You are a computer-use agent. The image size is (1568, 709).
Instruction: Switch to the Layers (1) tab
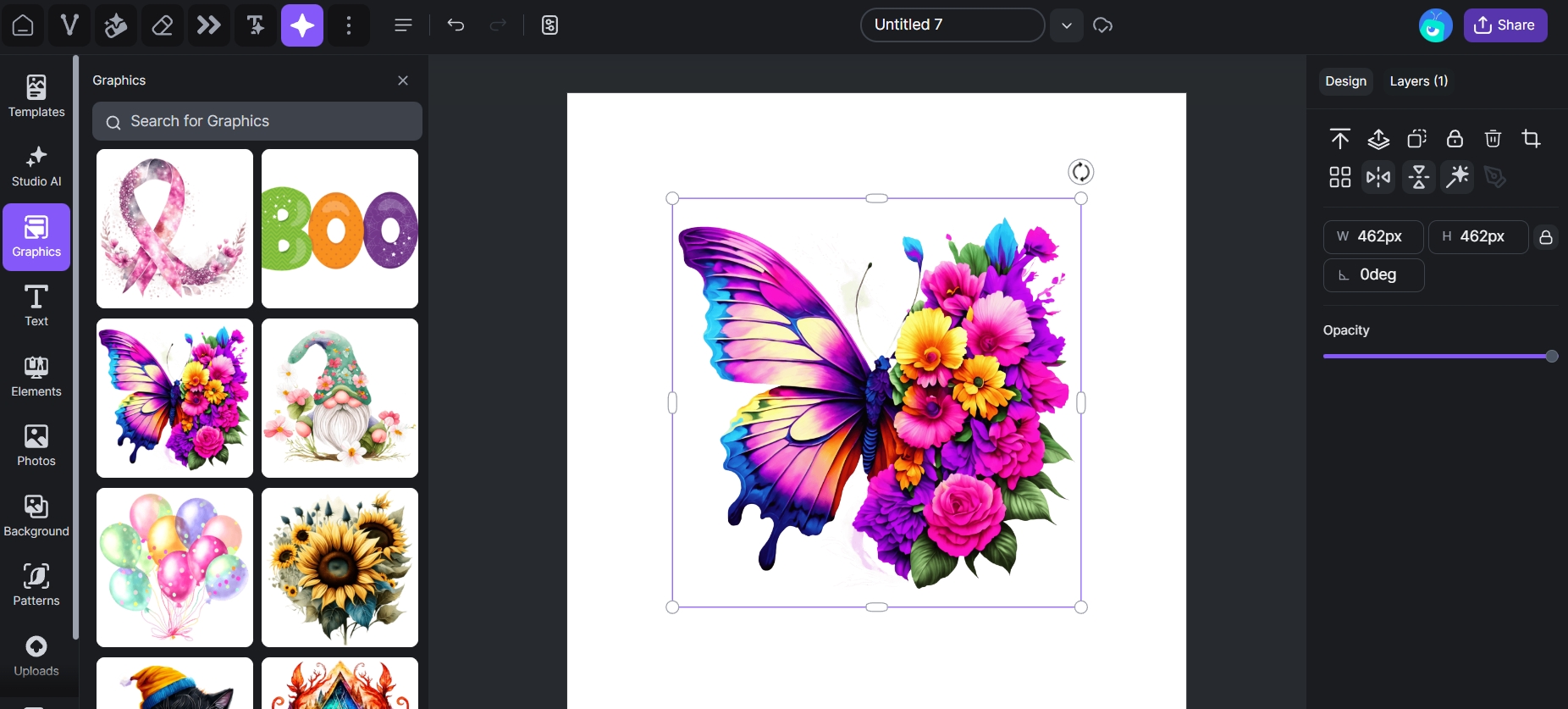click(x=1418, y=81)
